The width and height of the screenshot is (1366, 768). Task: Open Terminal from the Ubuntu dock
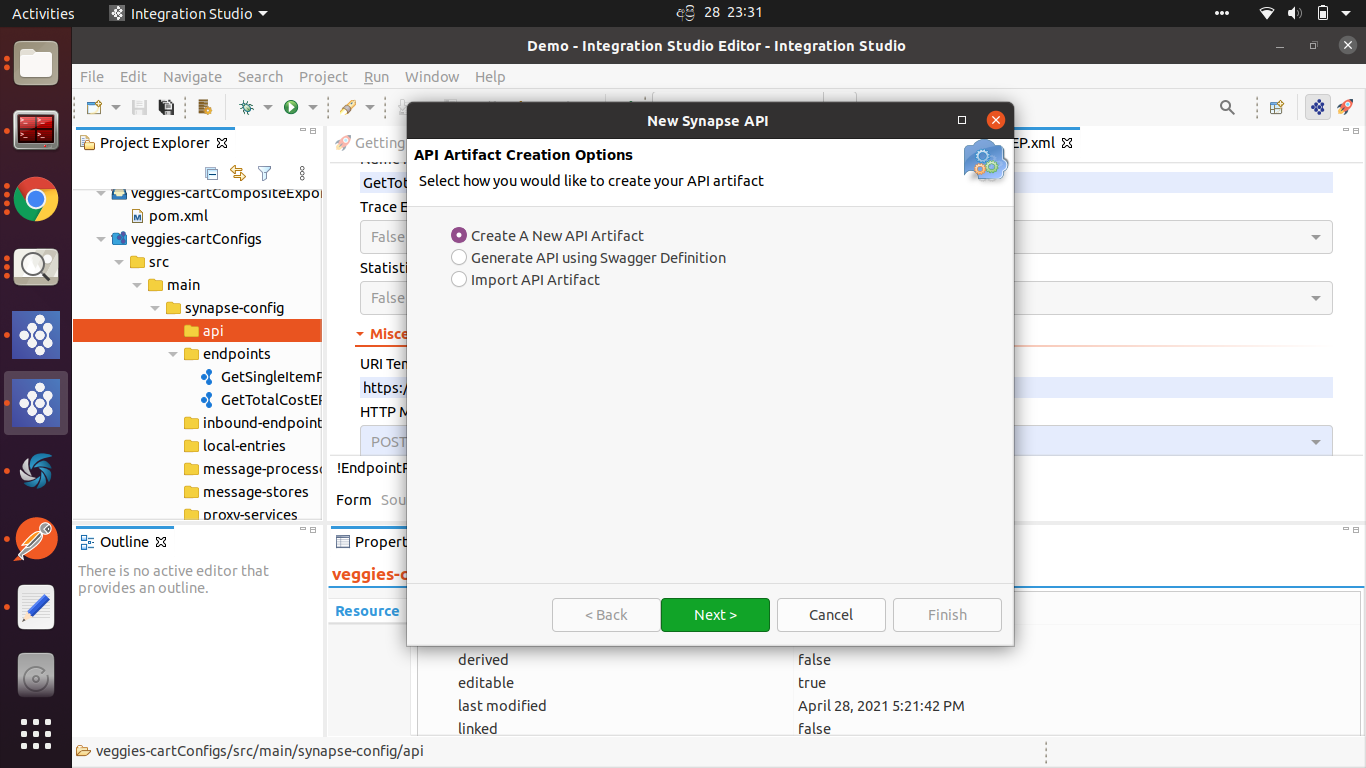36,131
